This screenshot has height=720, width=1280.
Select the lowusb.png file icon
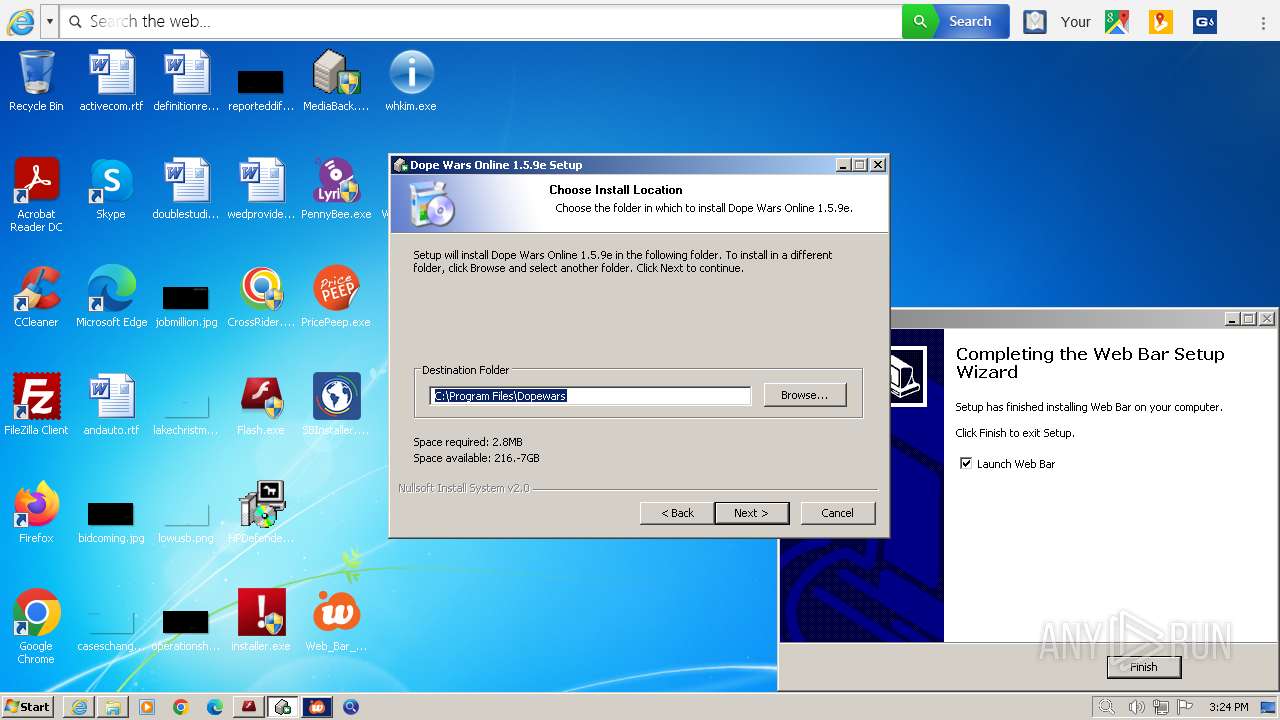point(186,520)
